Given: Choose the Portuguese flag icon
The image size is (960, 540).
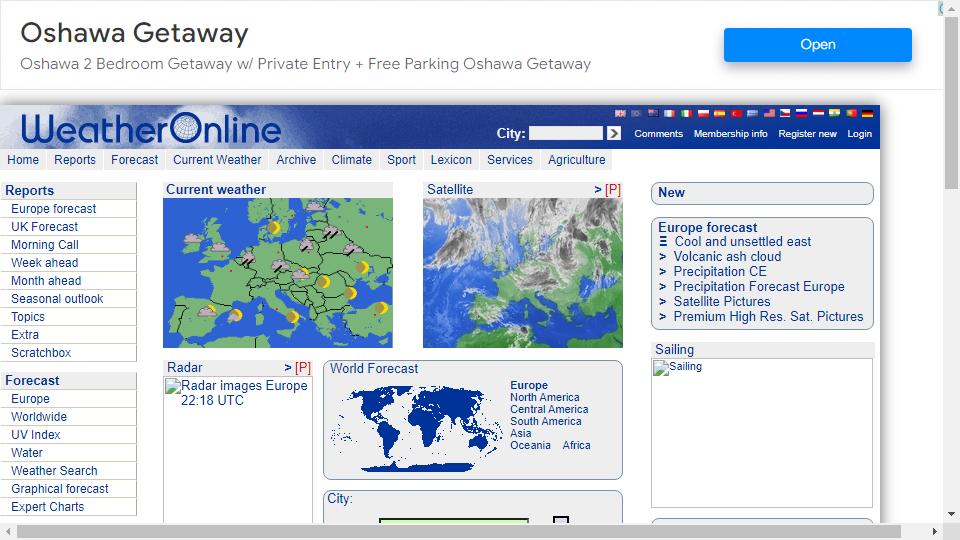Looking at the screenshot, I should pos(852,113).
